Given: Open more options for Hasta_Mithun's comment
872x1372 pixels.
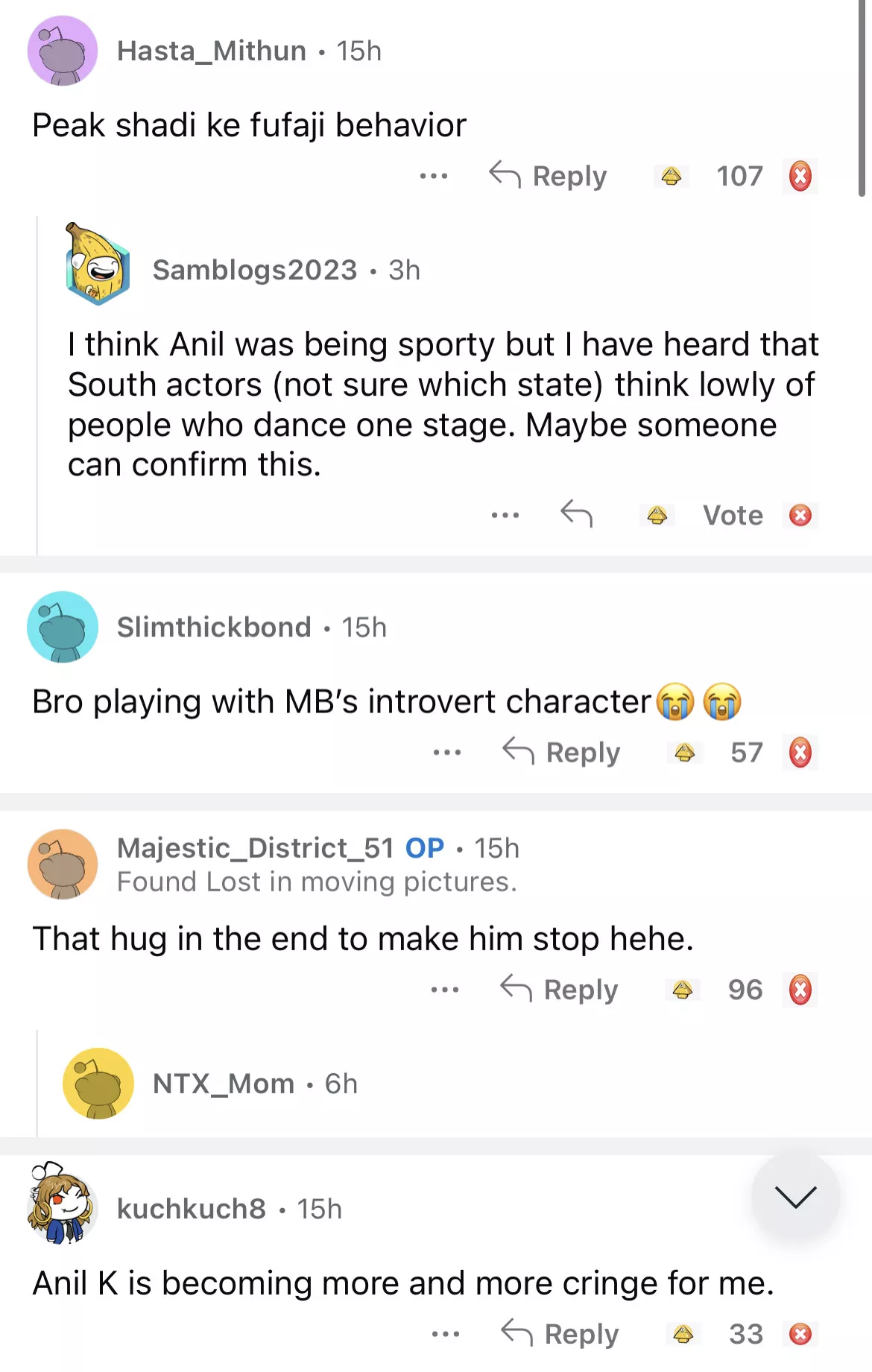Looking at the screenshot, I should [x=434, y=177].
